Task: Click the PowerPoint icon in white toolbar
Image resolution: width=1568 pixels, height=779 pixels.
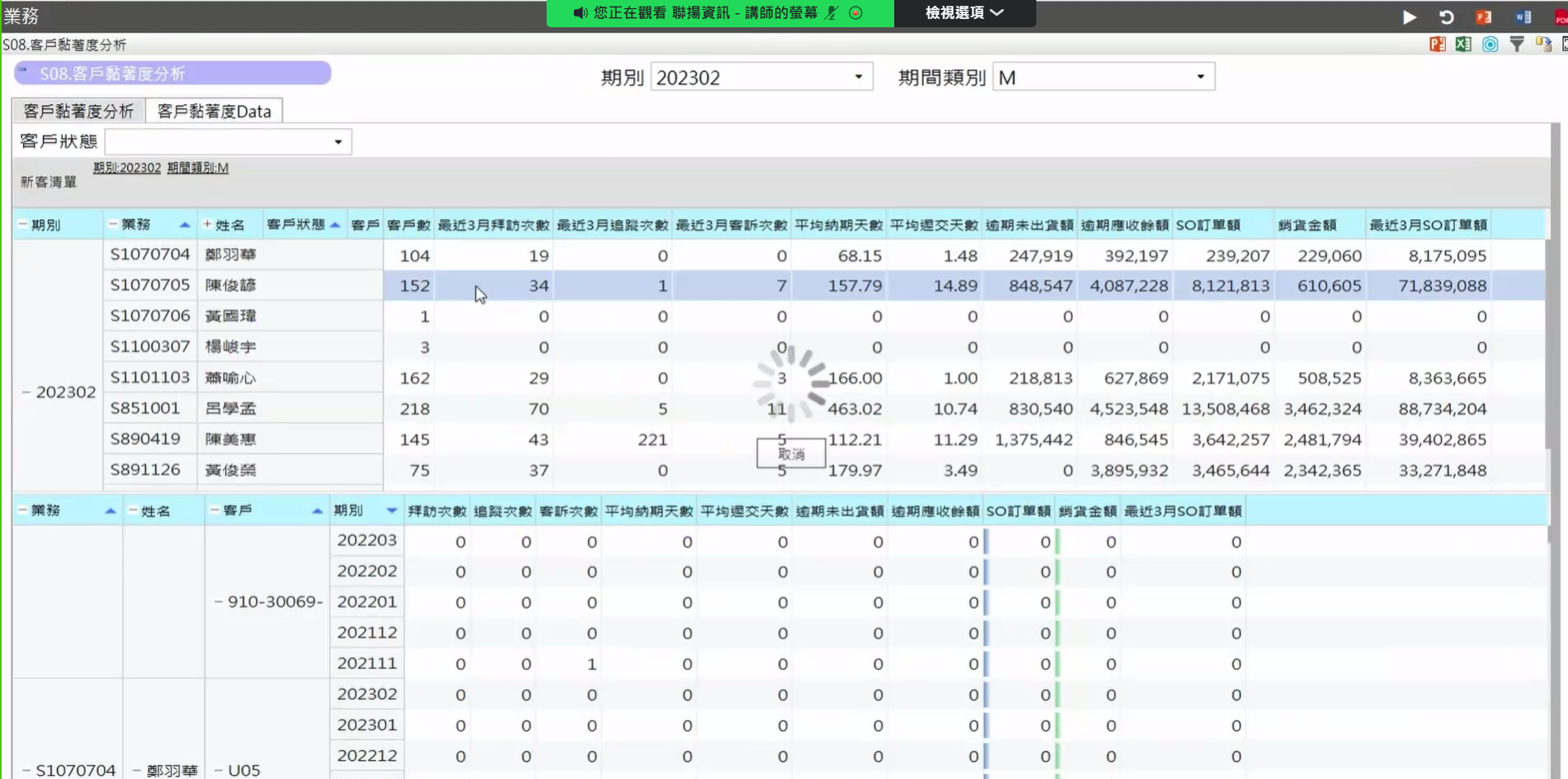Action: point(1438,45)
